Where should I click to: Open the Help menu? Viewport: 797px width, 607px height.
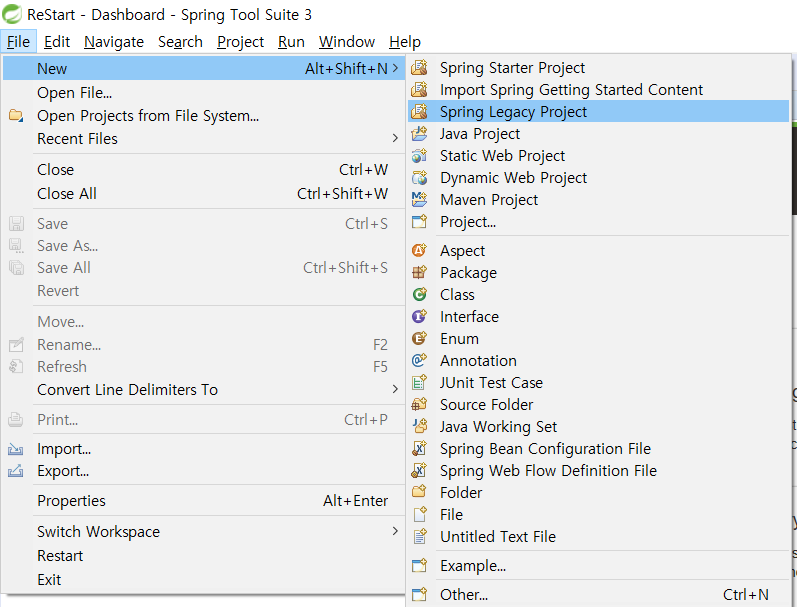pos(405,42)
